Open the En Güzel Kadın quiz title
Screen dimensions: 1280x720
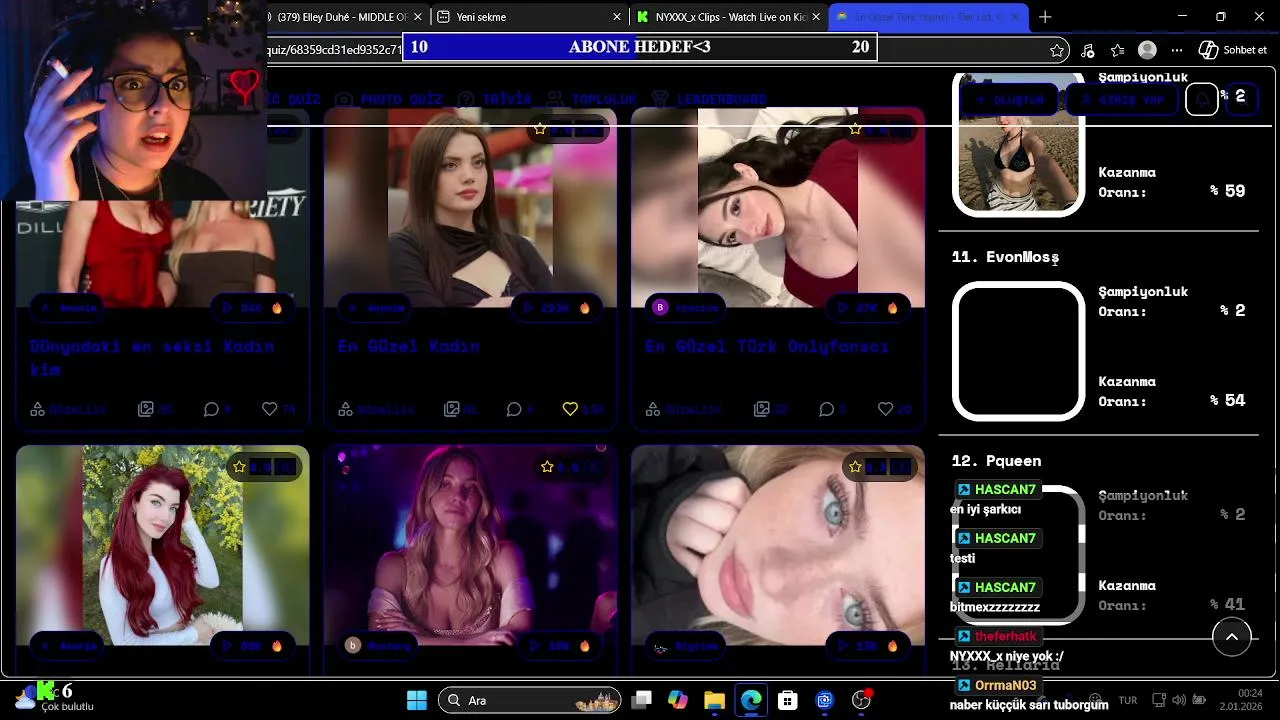[x=409, y=346]
